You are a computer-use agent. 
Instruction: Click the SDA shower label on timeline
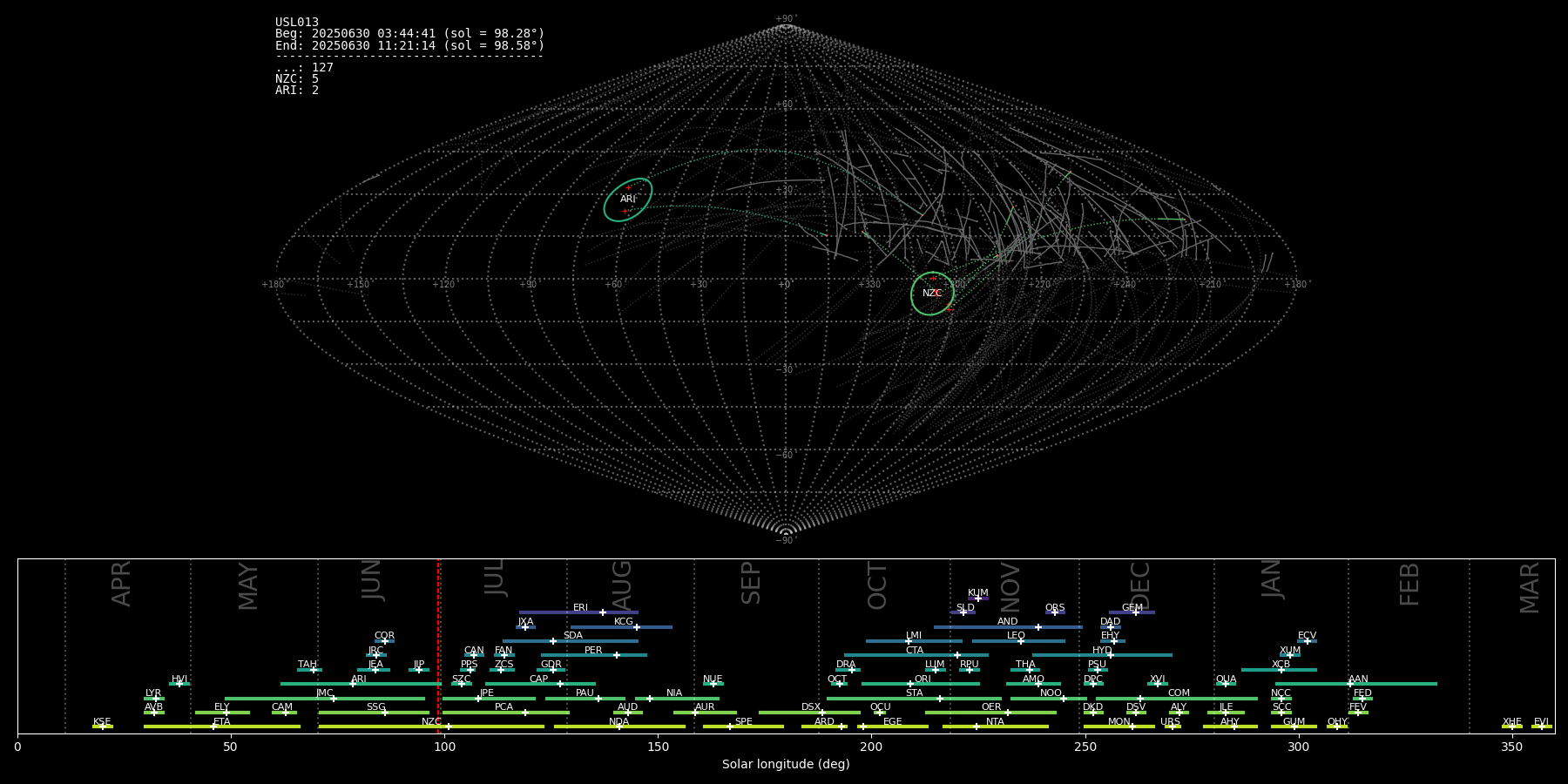[572, 636]
